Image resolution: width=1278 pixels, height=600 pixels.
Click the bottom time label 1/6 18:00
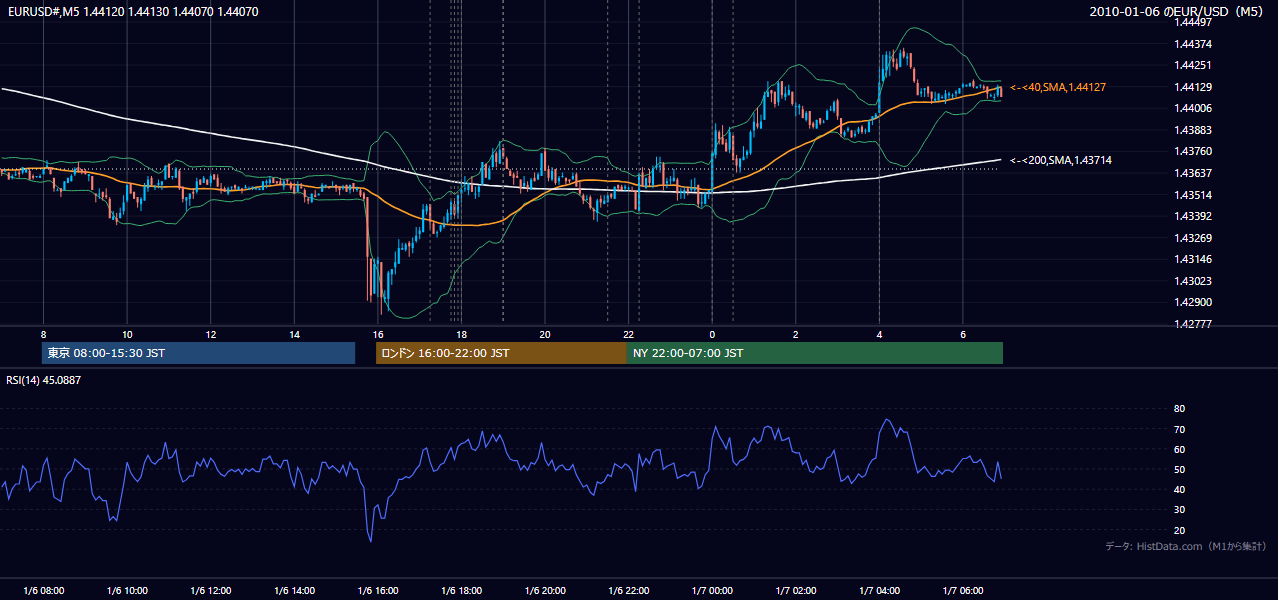coord(461,591)
